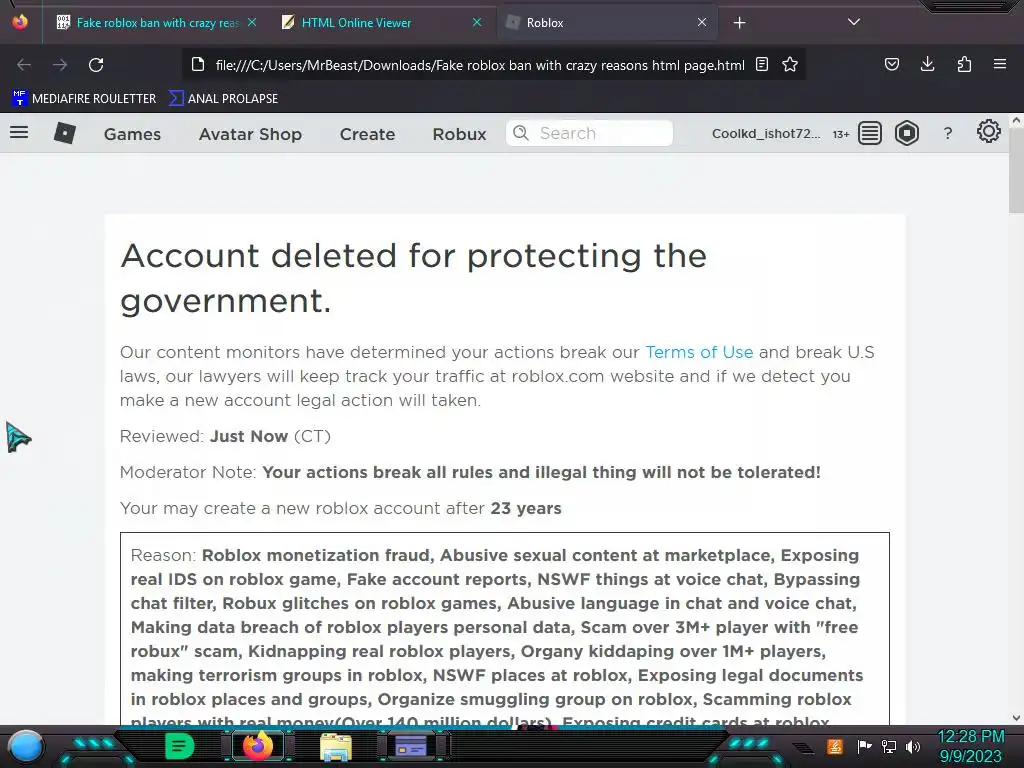Open Avatar Shop page

250,134
